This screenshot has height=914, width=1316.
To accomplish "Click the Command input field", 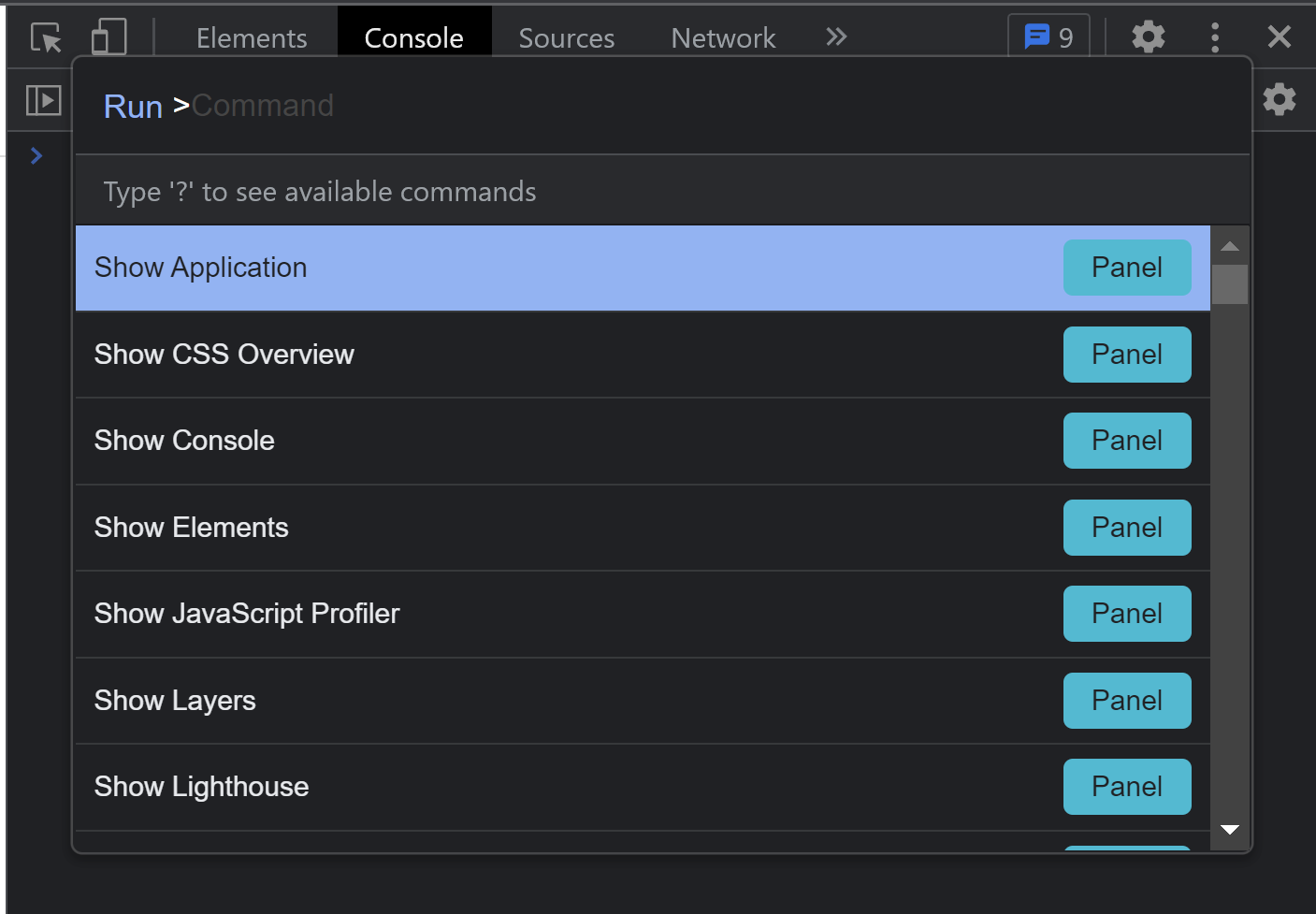I will pos(374,106).
